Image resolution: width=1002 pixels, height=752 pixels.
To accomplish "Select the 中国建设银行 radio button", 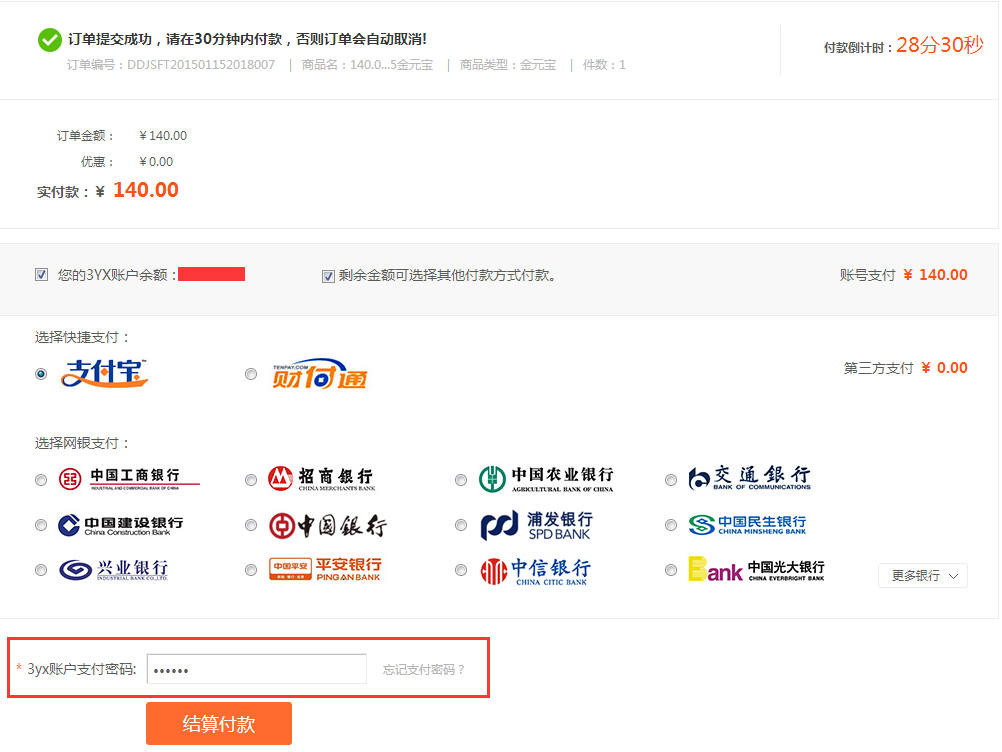I will point(41,525).
